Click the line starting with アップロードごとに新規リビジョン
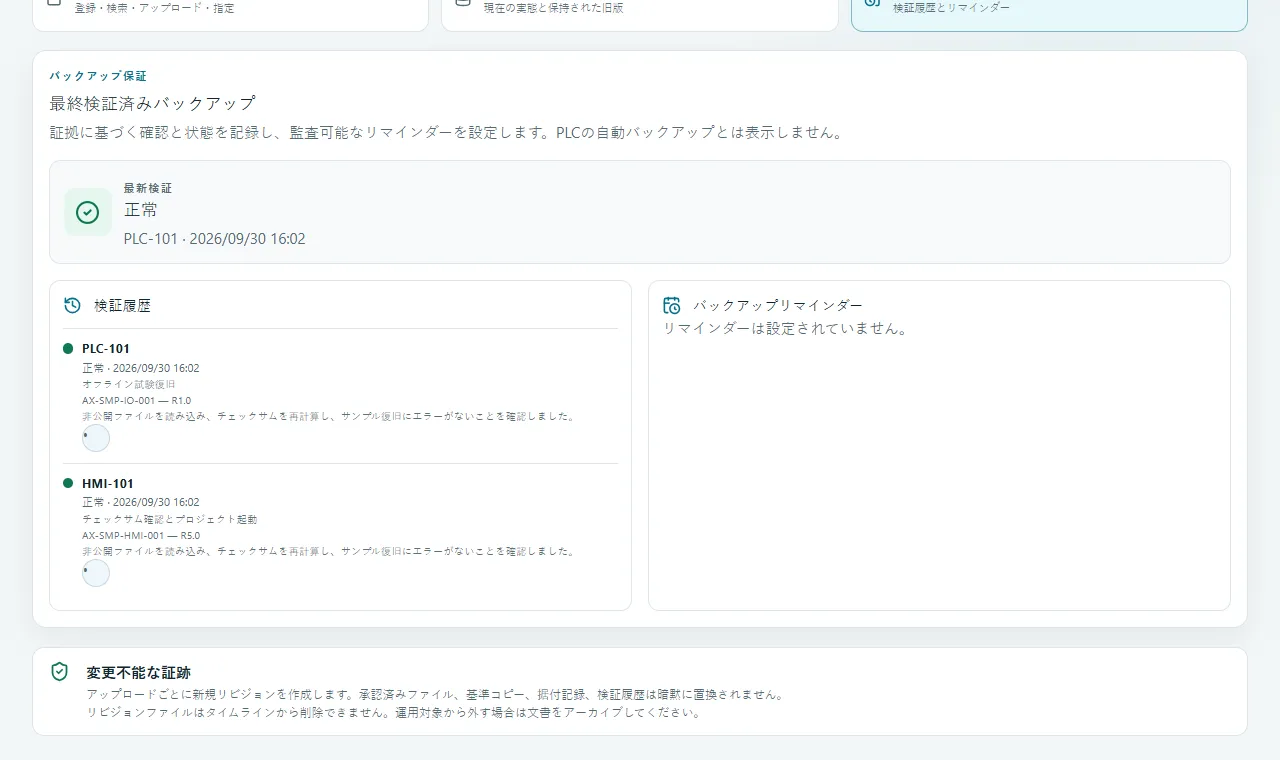This screenshot has height=760, width=1280. click(x=436, y=694)
